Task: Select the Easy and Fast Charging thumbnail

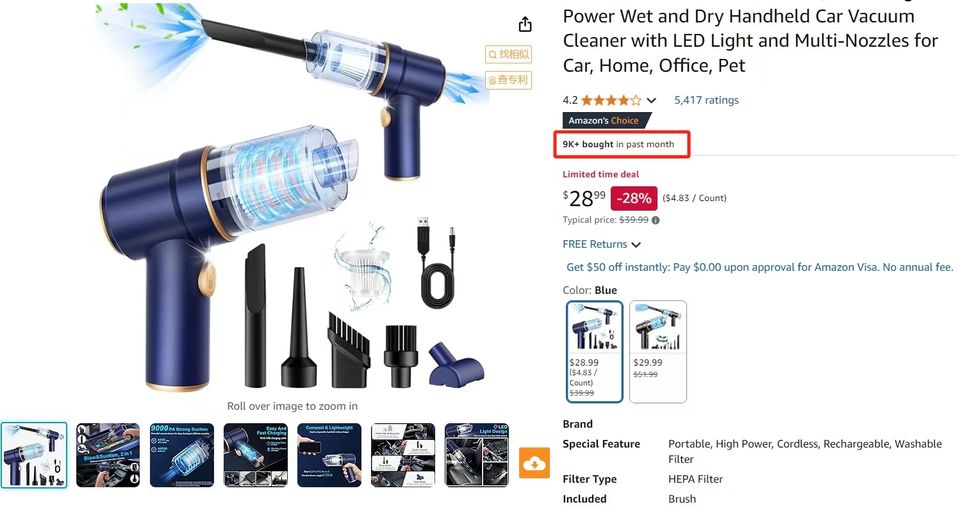Action: pos(255,455)
